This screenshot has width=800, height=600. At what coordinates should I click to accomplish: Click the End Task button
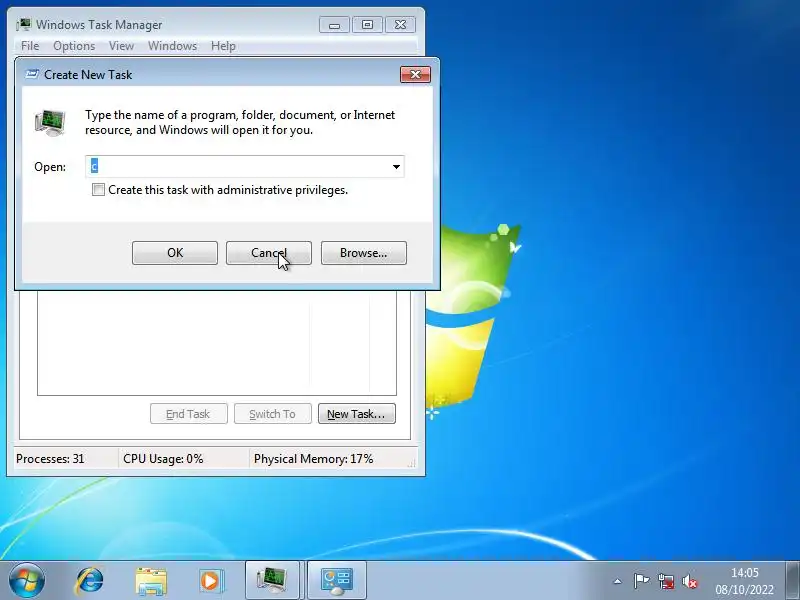(x=188, y=414)
